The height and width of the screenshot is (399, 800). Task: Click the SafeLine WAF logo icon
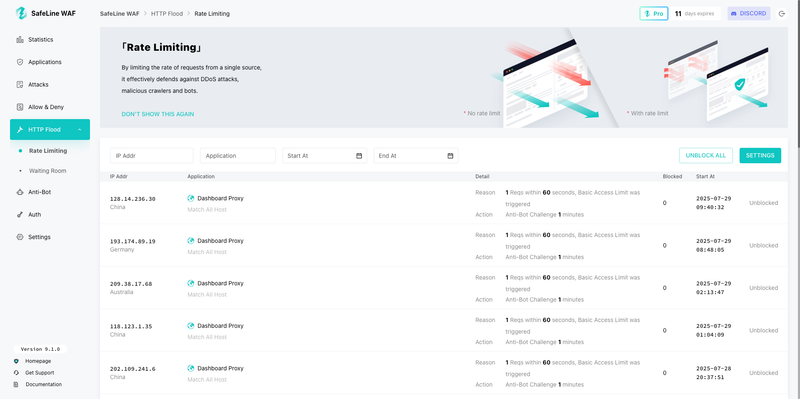click(21, 13)
